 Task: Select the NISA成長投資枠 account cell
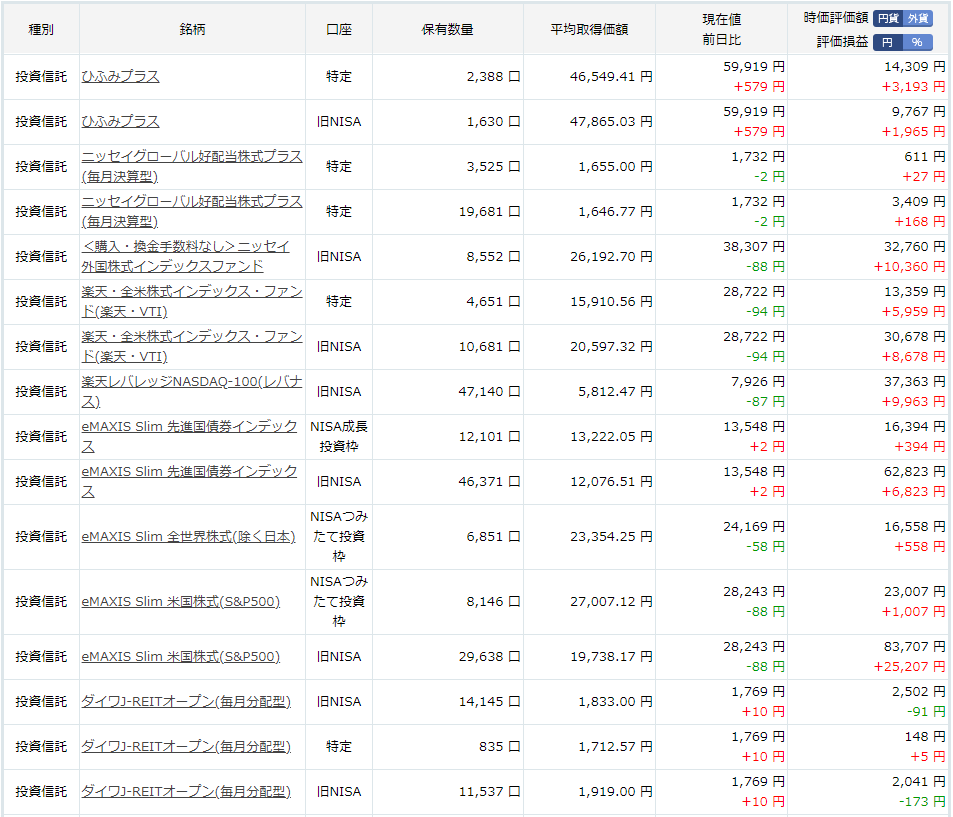339,436
